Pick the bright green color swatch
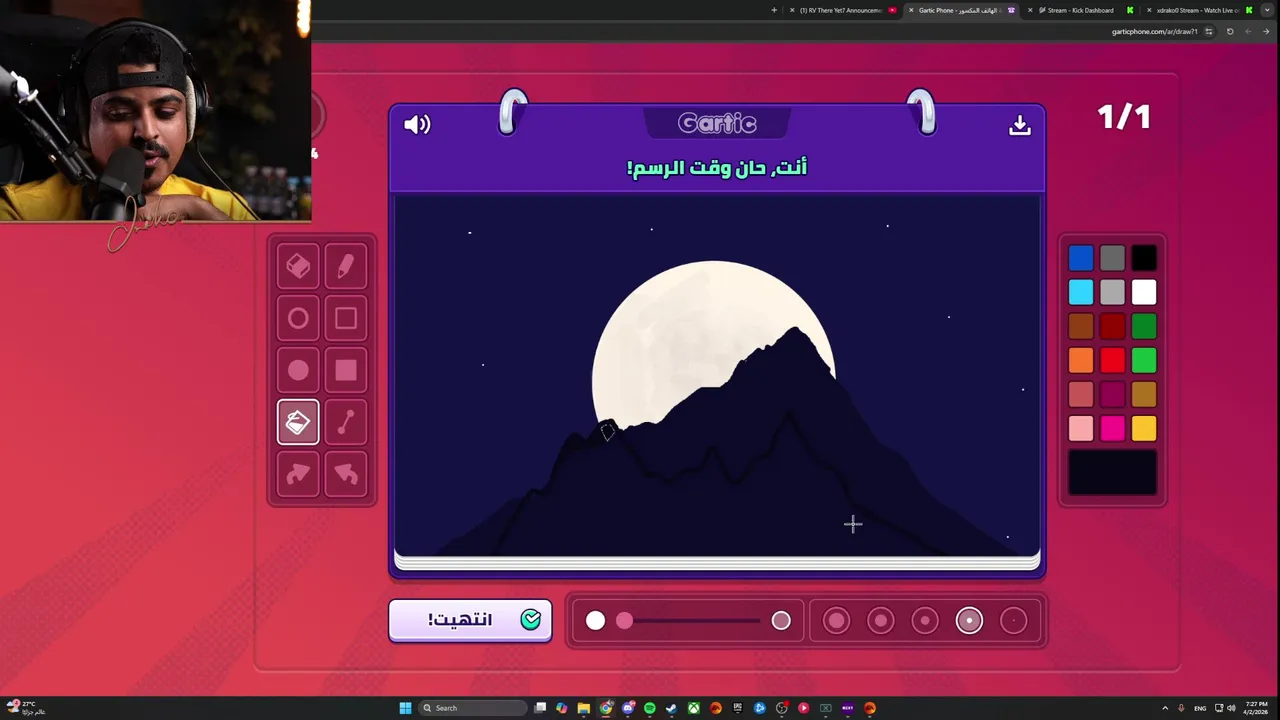The image size is (1280, 720). [x=1144, y=360]
